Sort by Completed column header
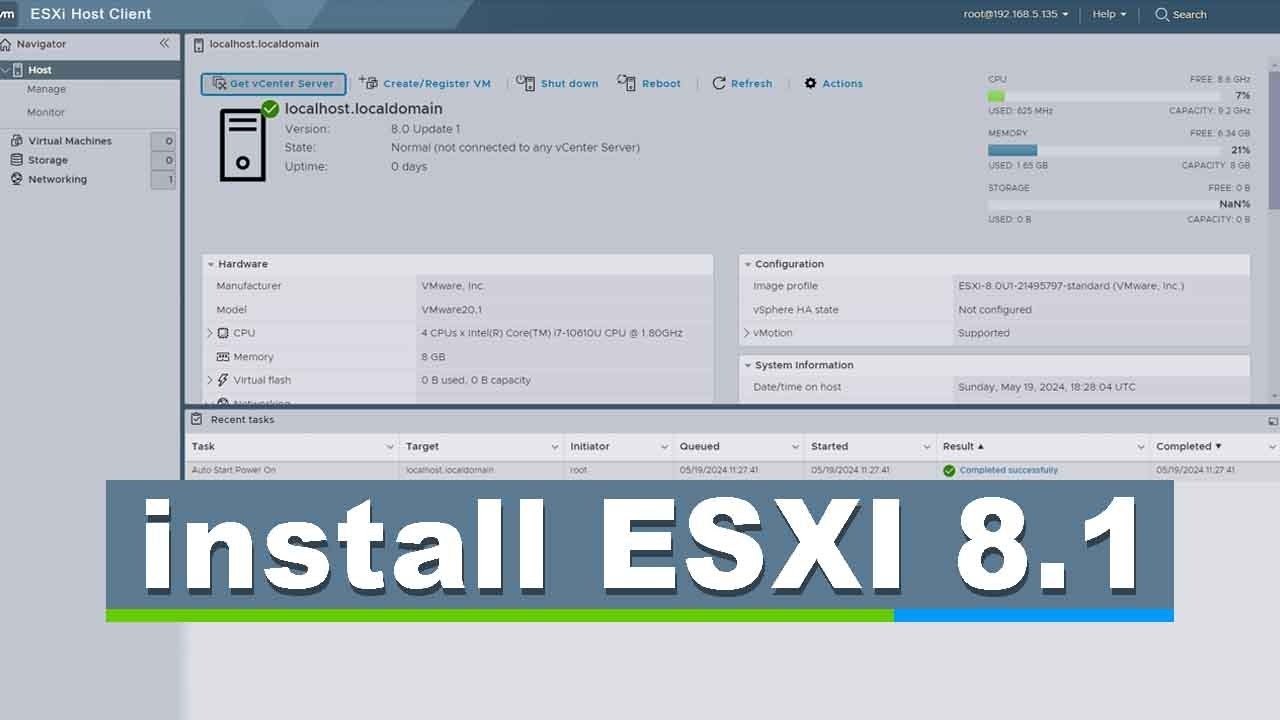Viewport: 1280px width, 720px height. point(1189,447)
